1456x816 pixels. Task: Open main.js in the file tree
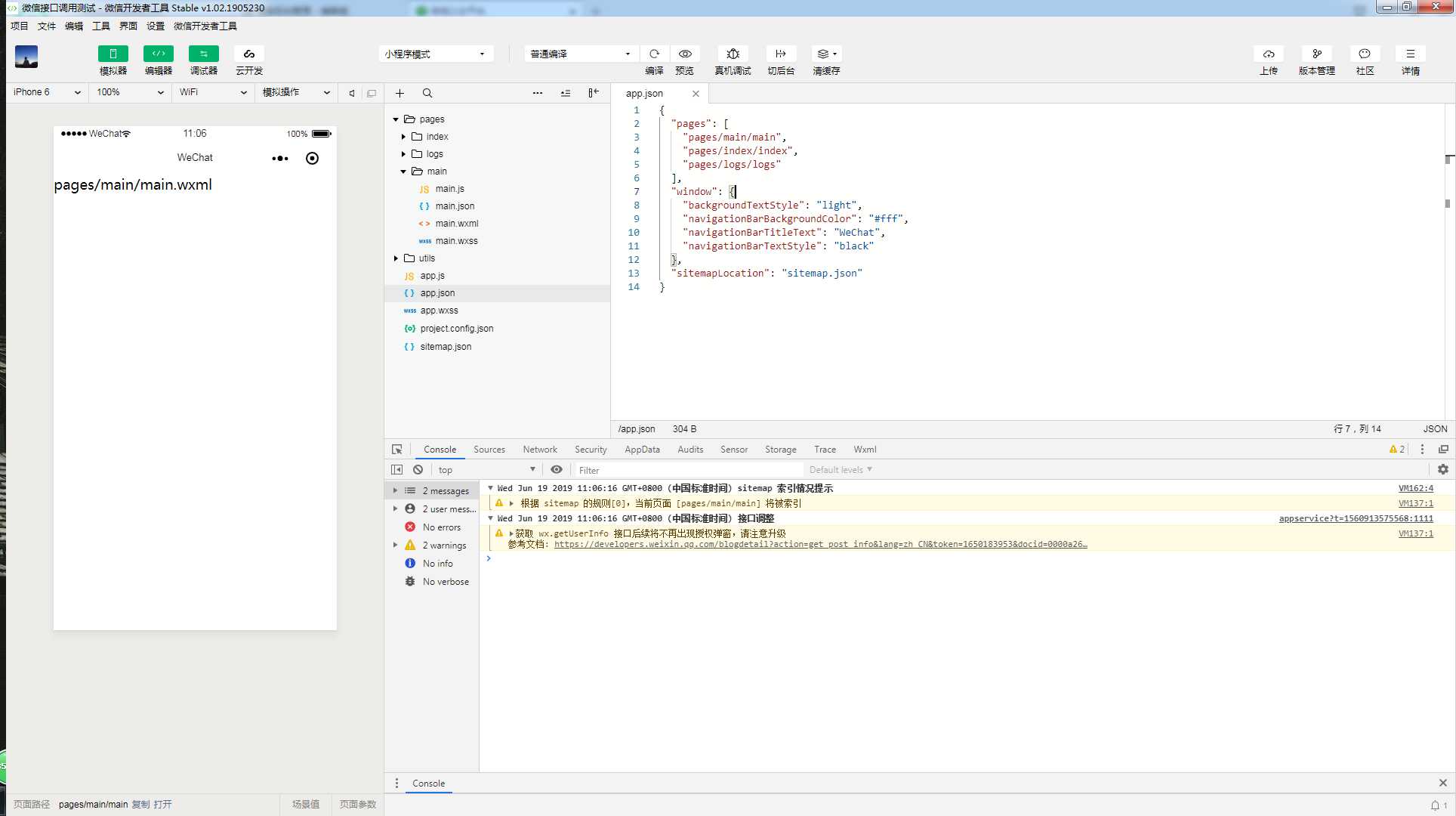pos(449,189)
